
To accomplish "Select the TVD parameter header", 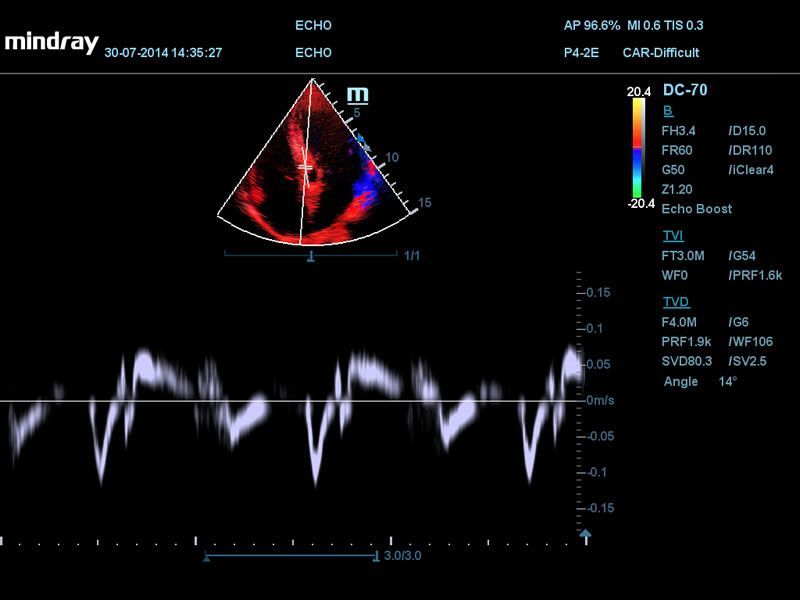I will [x=676, y=302].
